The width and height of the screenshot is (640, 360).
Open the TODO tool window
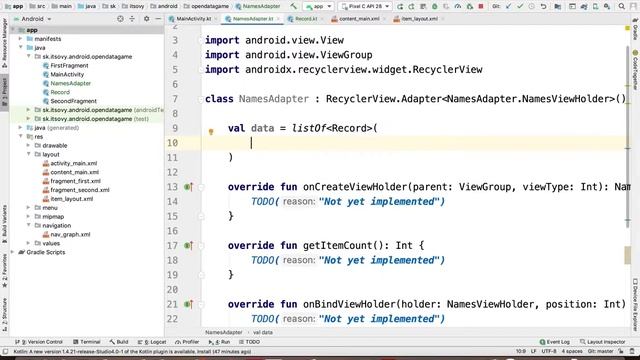[249, 342]
